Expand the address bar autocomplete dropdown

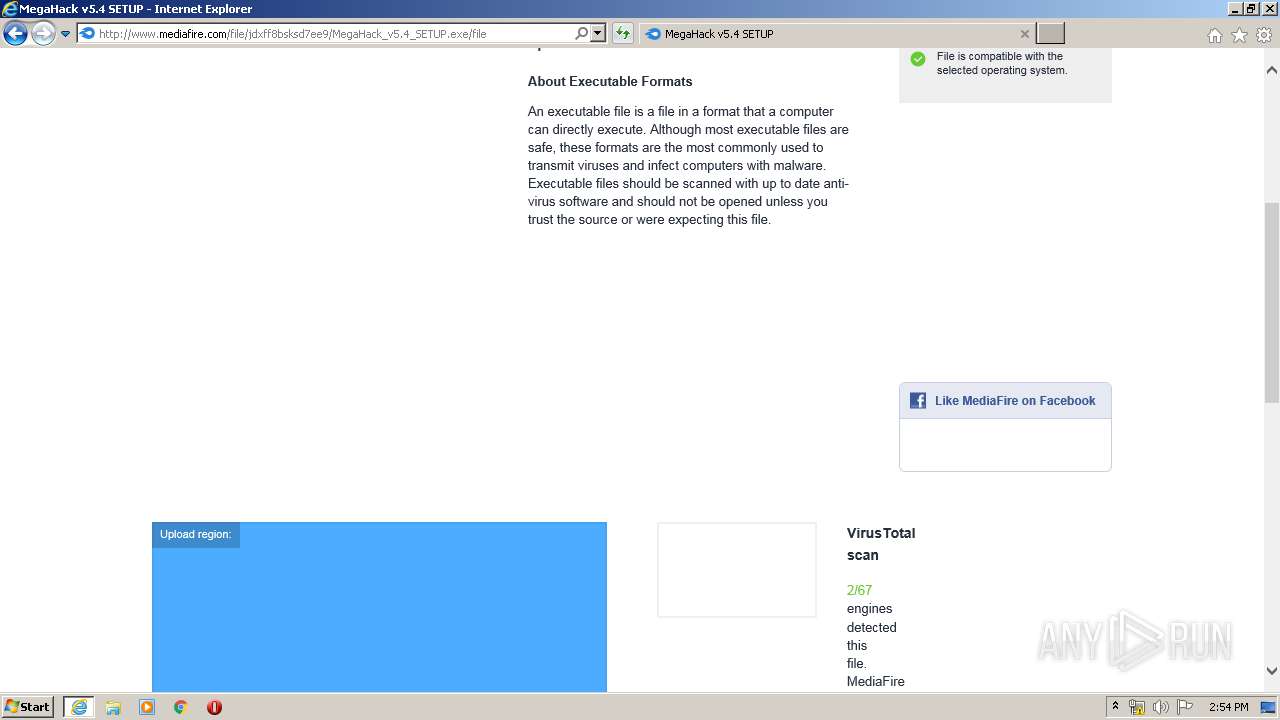tap(598, 33)
